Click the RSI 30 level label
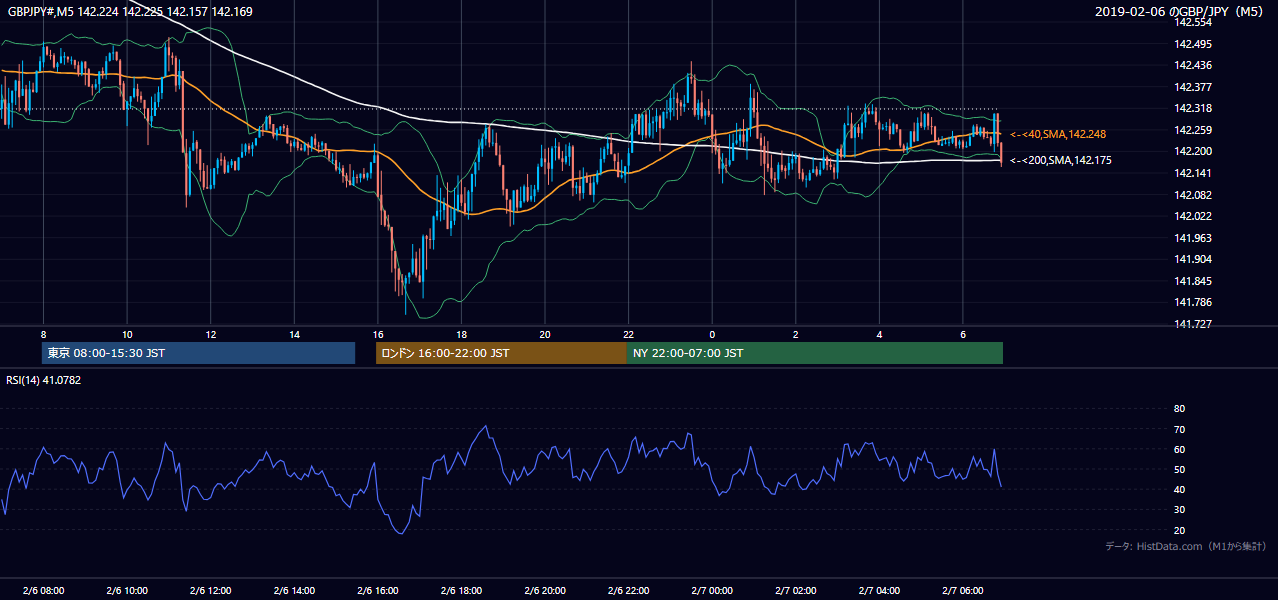1278x600 pixels. [1179, 510]
